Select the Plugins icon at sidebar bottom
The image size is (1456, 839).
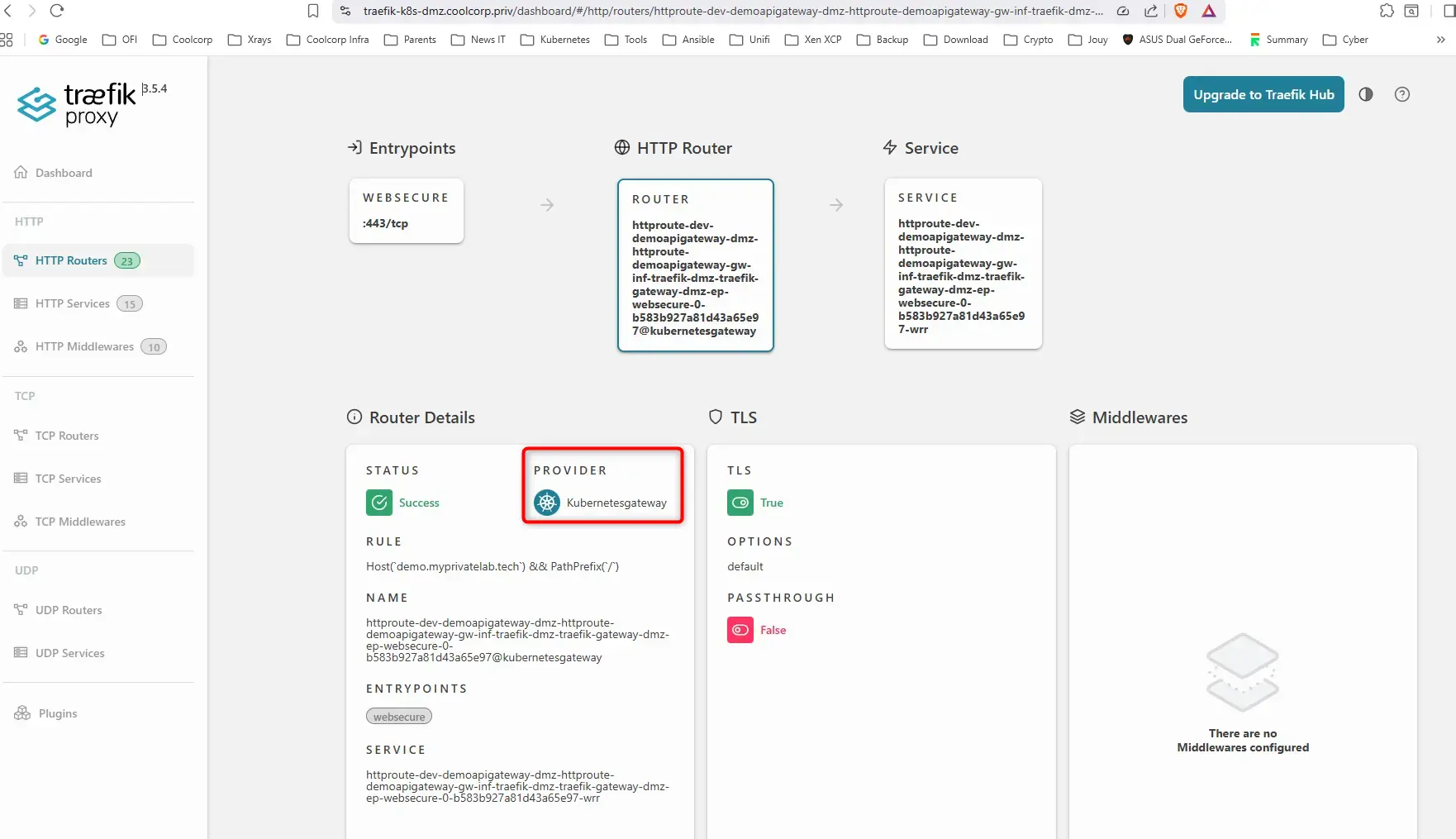click(x=21, y=713)
